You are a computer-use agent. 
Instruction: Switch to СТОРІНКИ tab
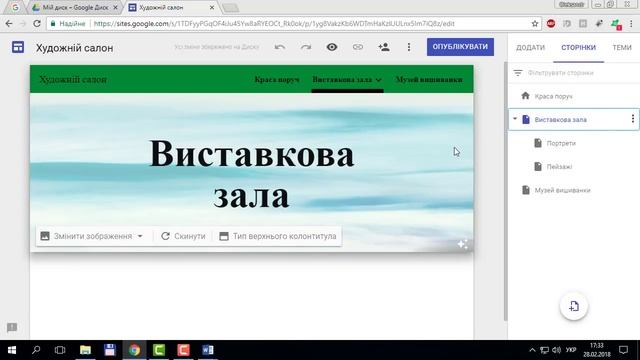tap(578, 48)
